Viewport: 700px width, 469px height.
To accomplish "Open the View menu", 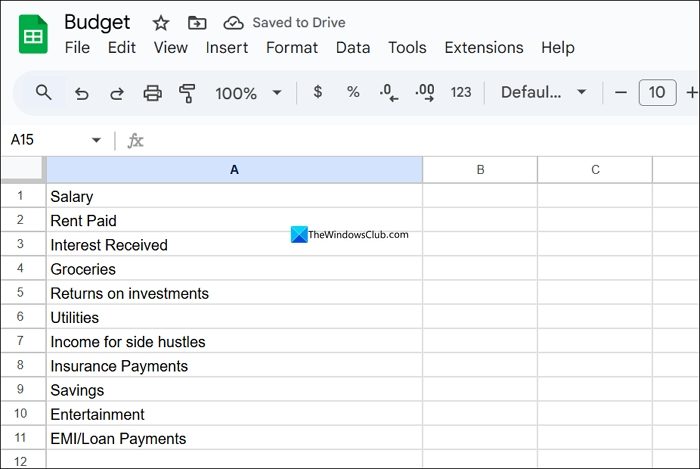I will point(171,48).
